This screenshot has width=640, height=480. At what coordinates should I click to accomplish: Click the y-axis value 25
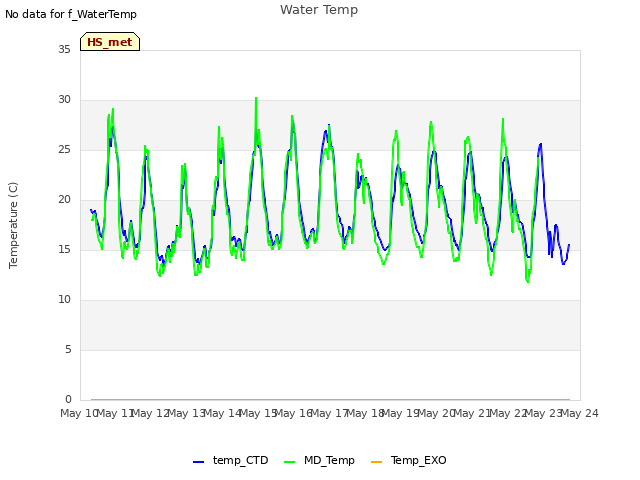point(64,149)
